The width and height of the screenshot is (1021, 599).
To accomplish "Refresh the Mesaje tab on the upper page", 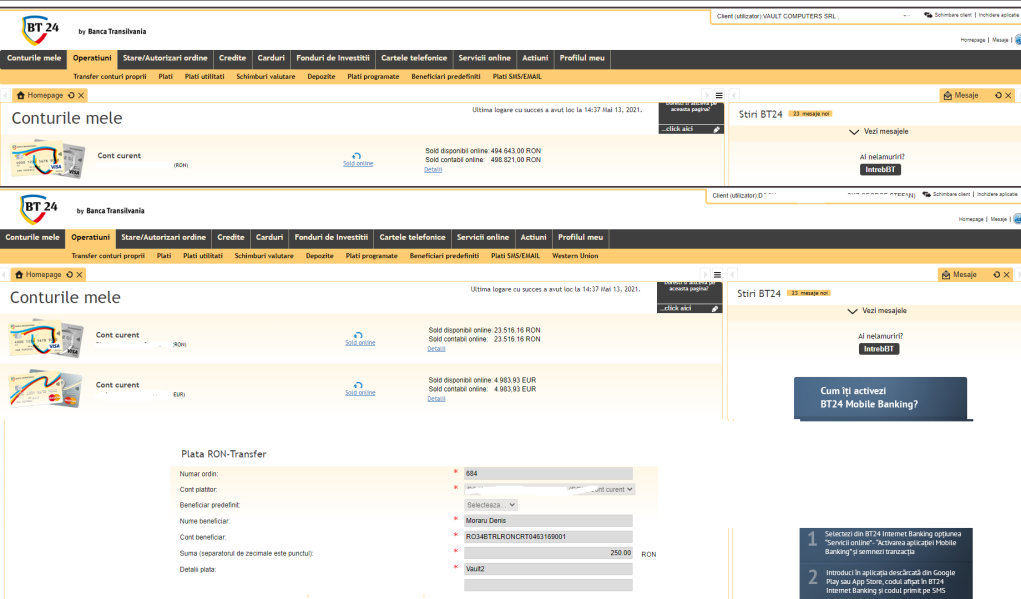I will pyautogui.click(x=998, y=95).
